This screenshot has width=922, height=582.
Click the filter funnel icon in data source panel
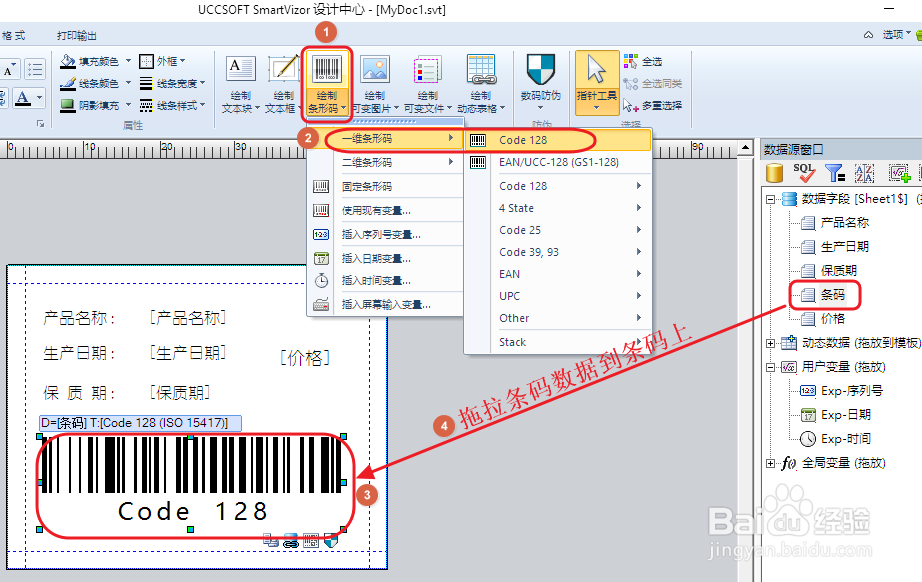[834, 173]
